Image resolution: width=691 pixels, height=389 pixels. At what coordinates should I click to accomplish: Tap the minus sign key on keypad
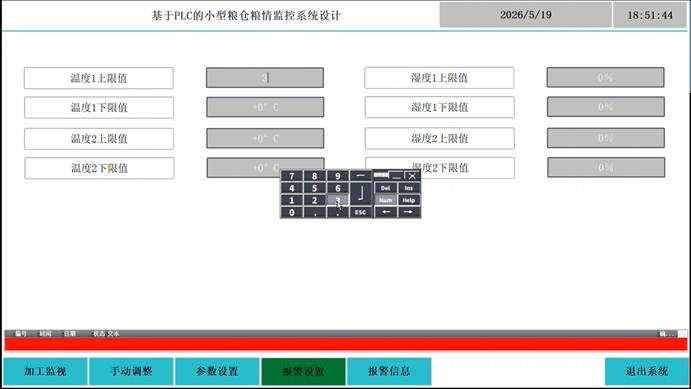click(x=360, y=176)
